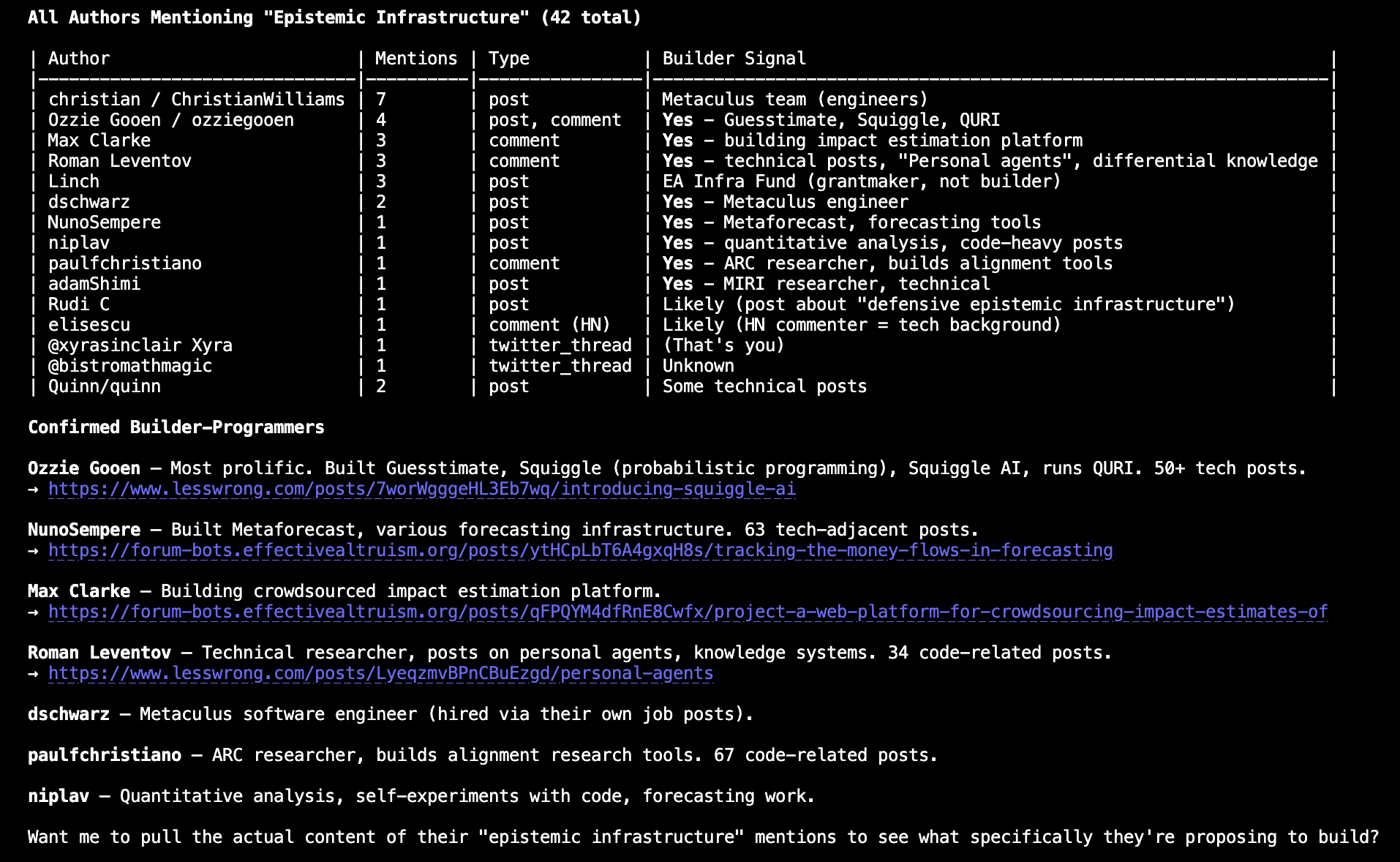The image size is (1400, 862).
Task: Click the 'Confirmed Builder-Programmers' heading
Action: tap(176, 427)
